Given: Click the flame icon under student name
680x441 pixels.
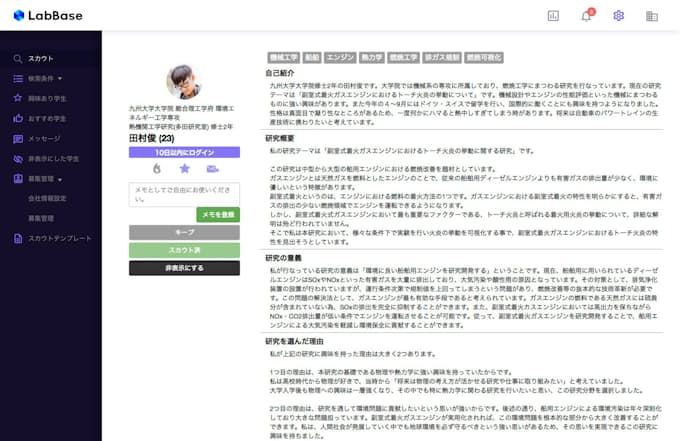Looking at the screenshot, I should click(157, 169).
